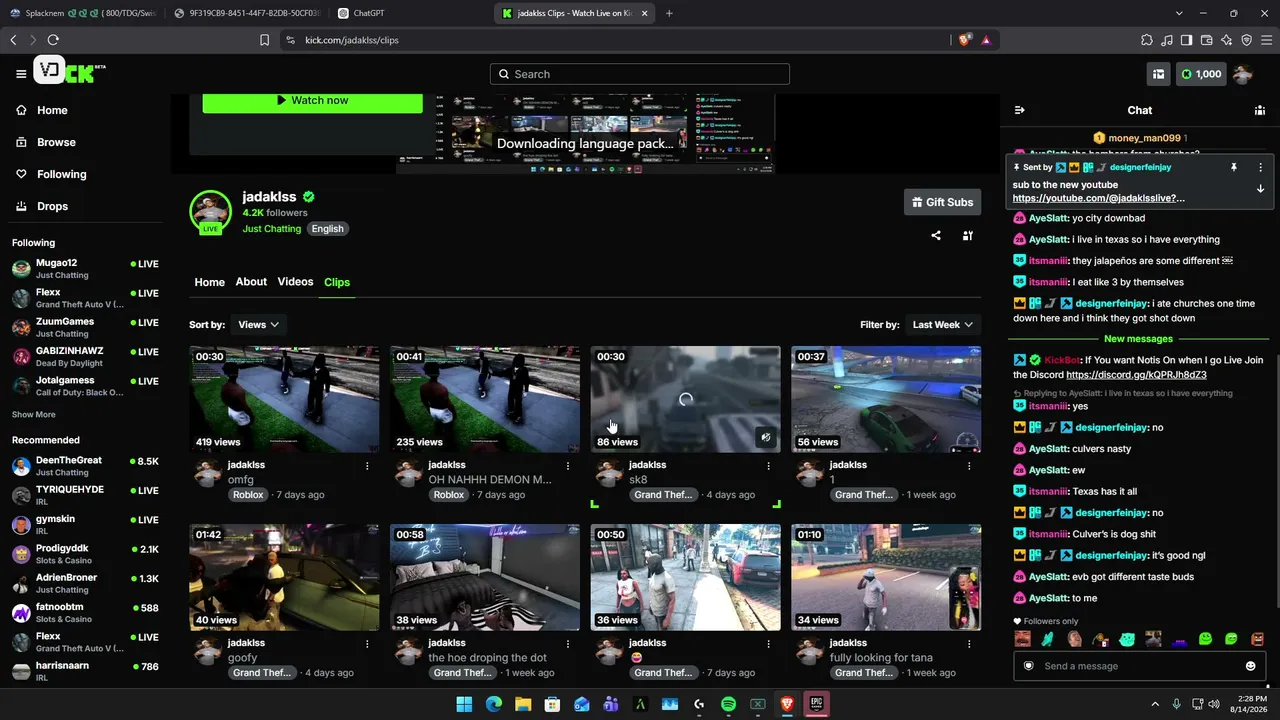1280x720 pixels.
Task: Open Following from the sidebar
Action: 51,174
